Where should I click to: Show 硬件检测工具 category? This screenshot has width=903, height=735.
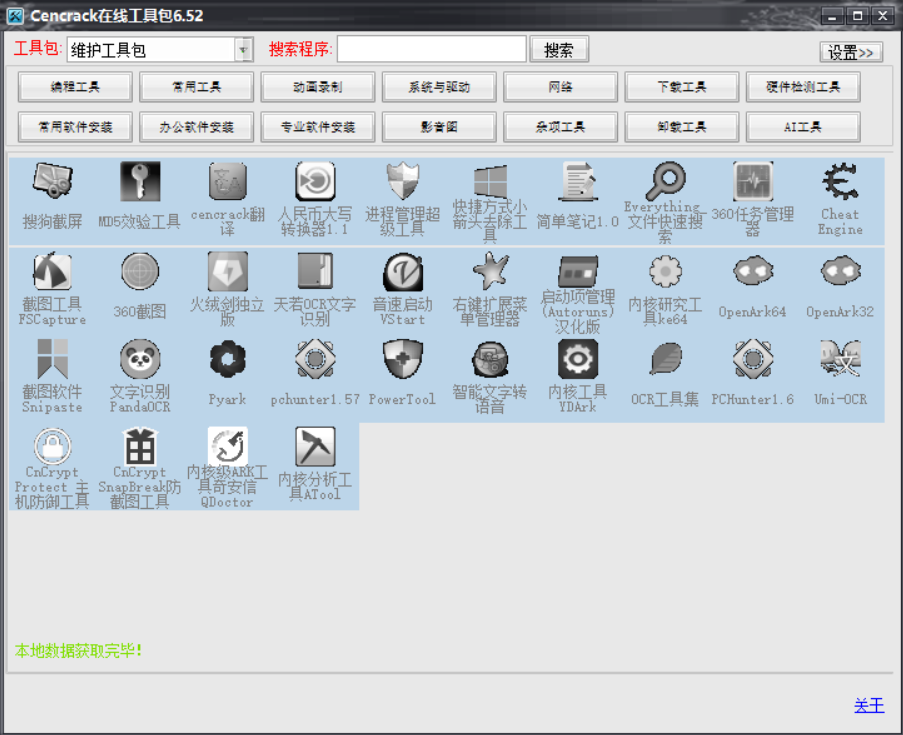pyautogui.click(x=803, y=87)
